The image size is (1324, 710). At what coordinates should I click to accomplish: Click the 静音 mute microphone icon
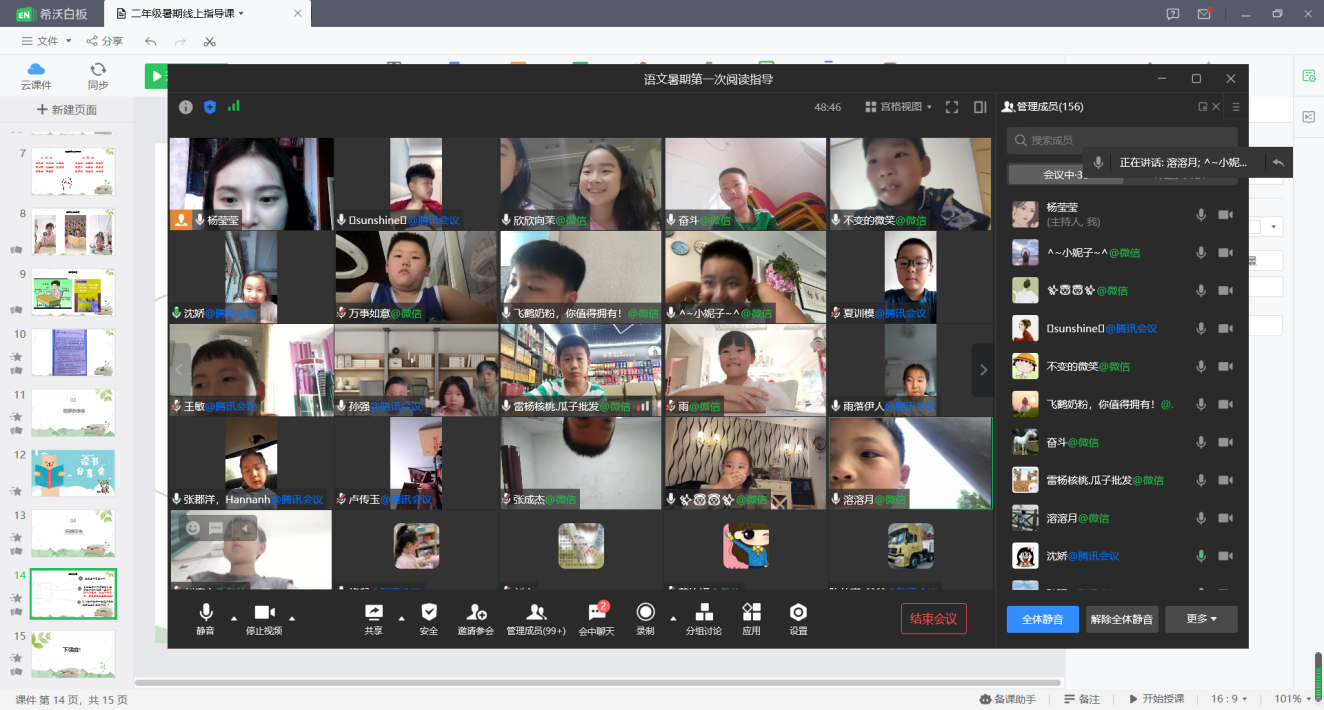(206, 612)
